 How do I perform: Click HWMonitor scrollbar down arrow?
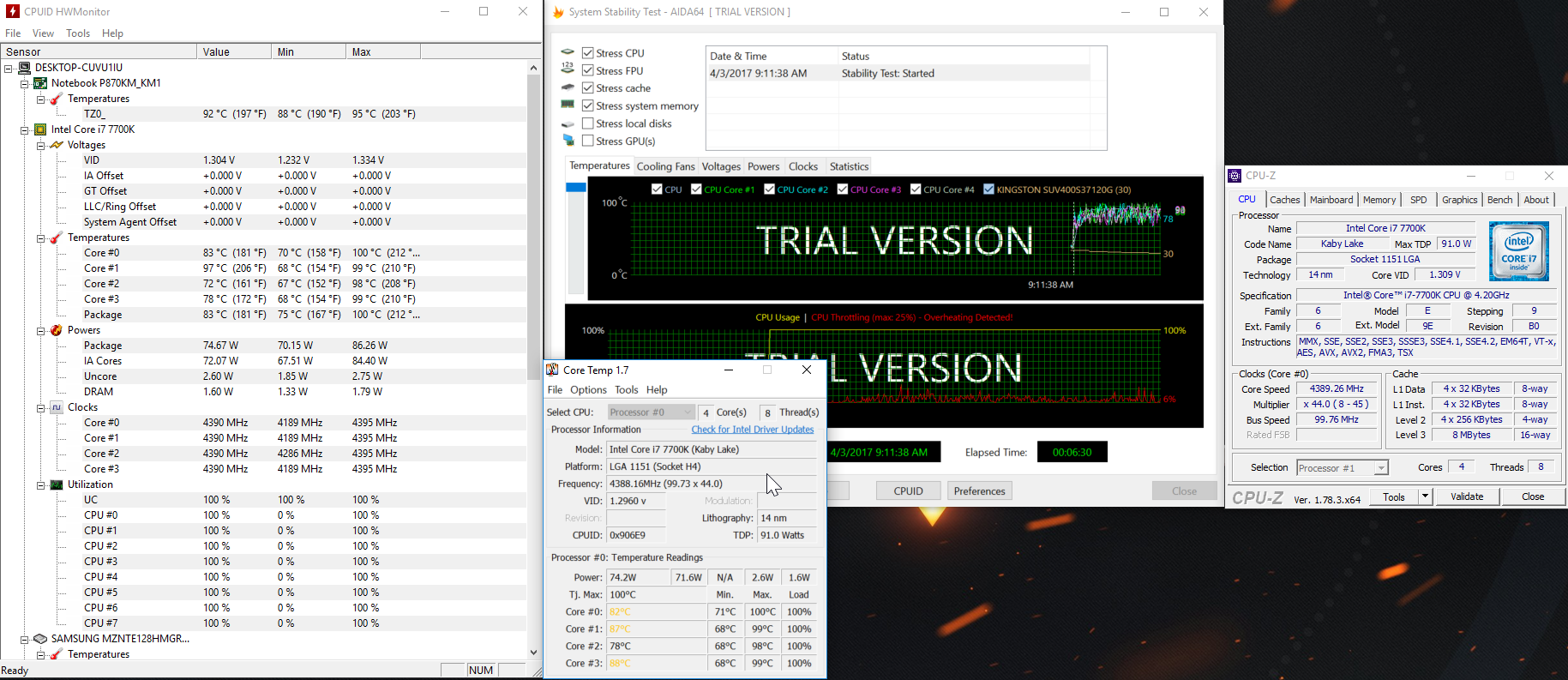click(x=533, y=653)
